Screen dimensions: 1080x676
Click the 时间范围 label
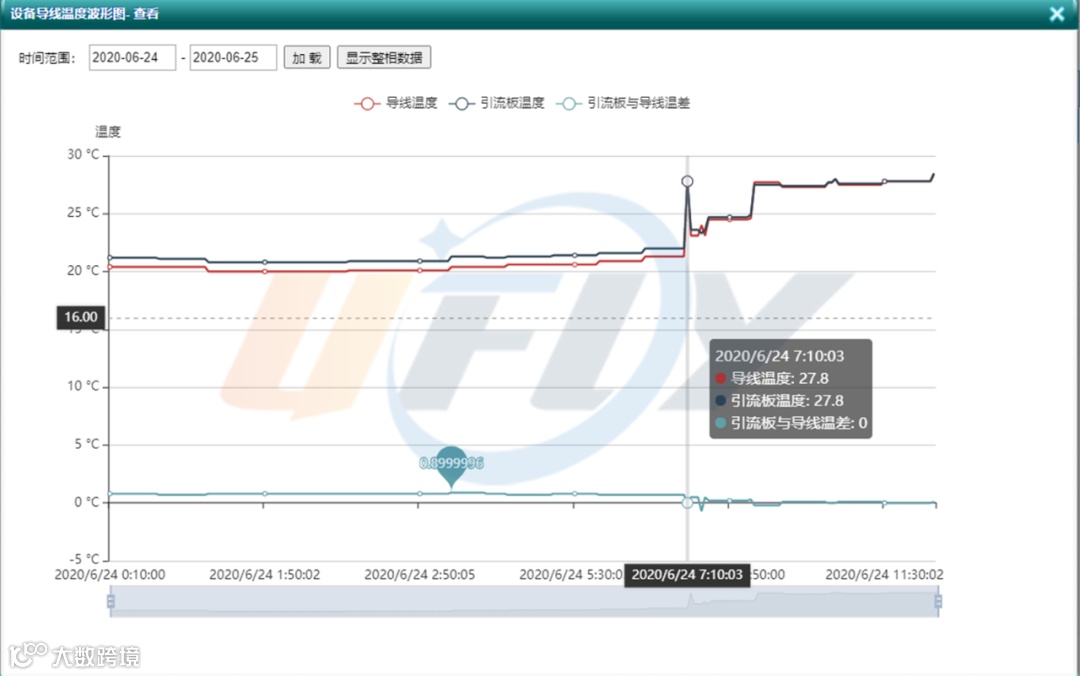pos(46,58)
